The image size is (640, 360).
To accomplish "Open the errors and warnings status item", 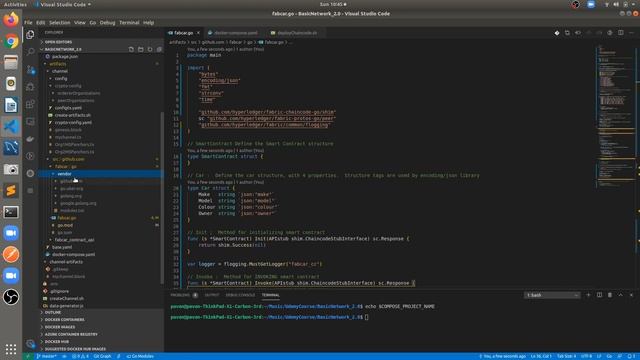I will pos(80,356).
